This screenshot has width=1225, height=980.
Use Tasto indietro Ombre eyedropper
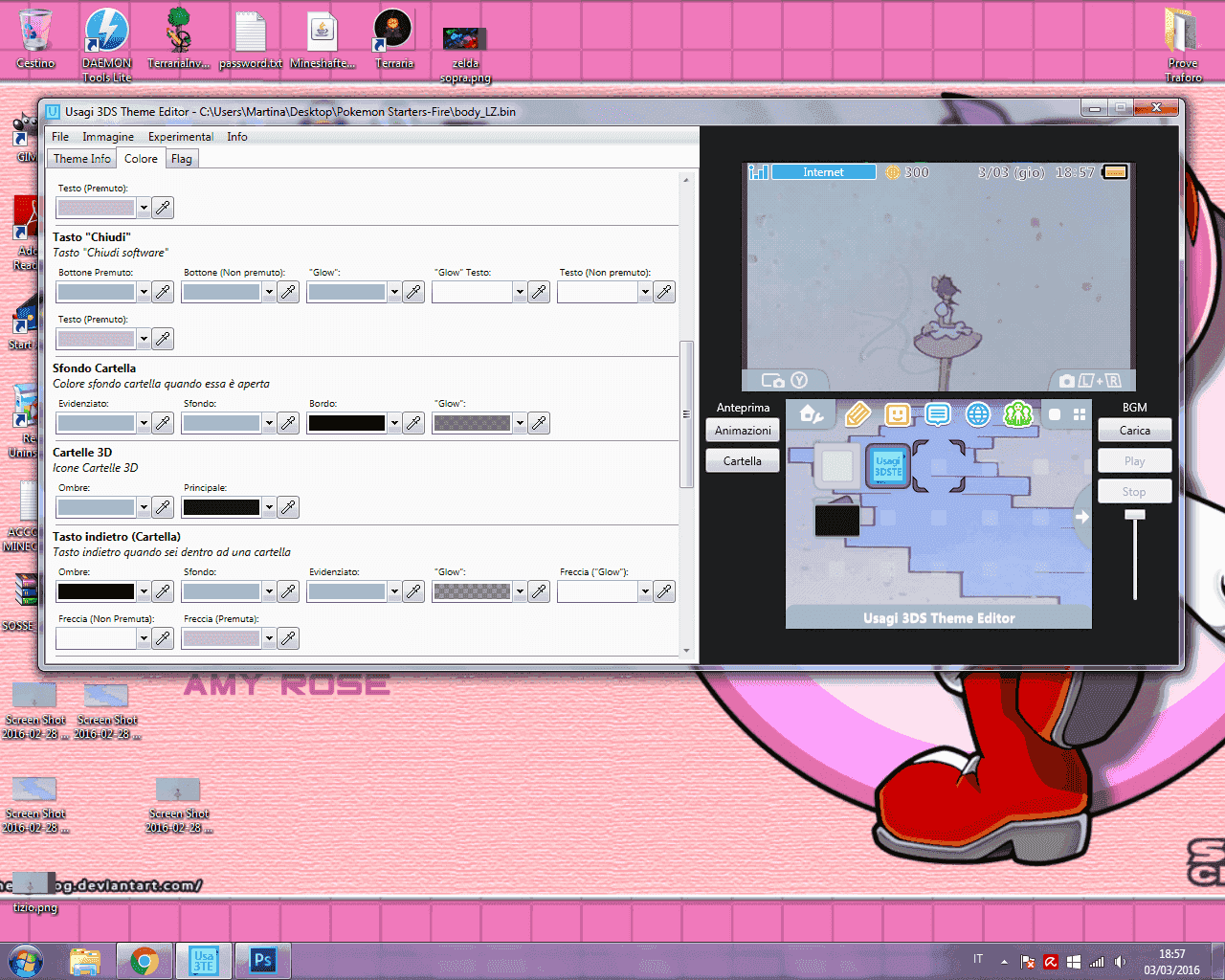point(164,591)
